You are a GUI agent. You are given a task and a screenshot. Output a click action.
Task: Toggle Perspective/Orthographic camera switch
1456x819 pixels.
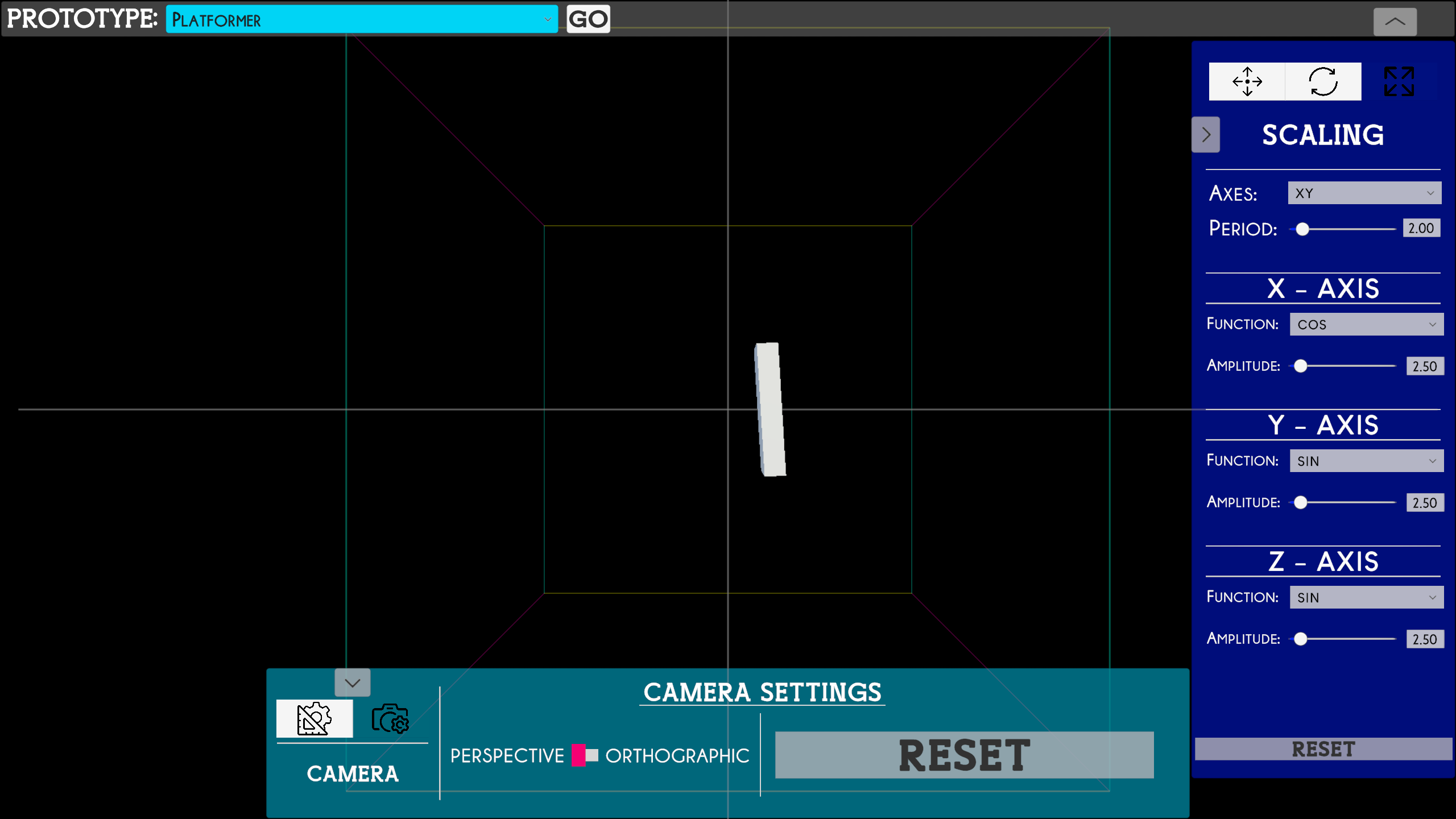[585, 755]
